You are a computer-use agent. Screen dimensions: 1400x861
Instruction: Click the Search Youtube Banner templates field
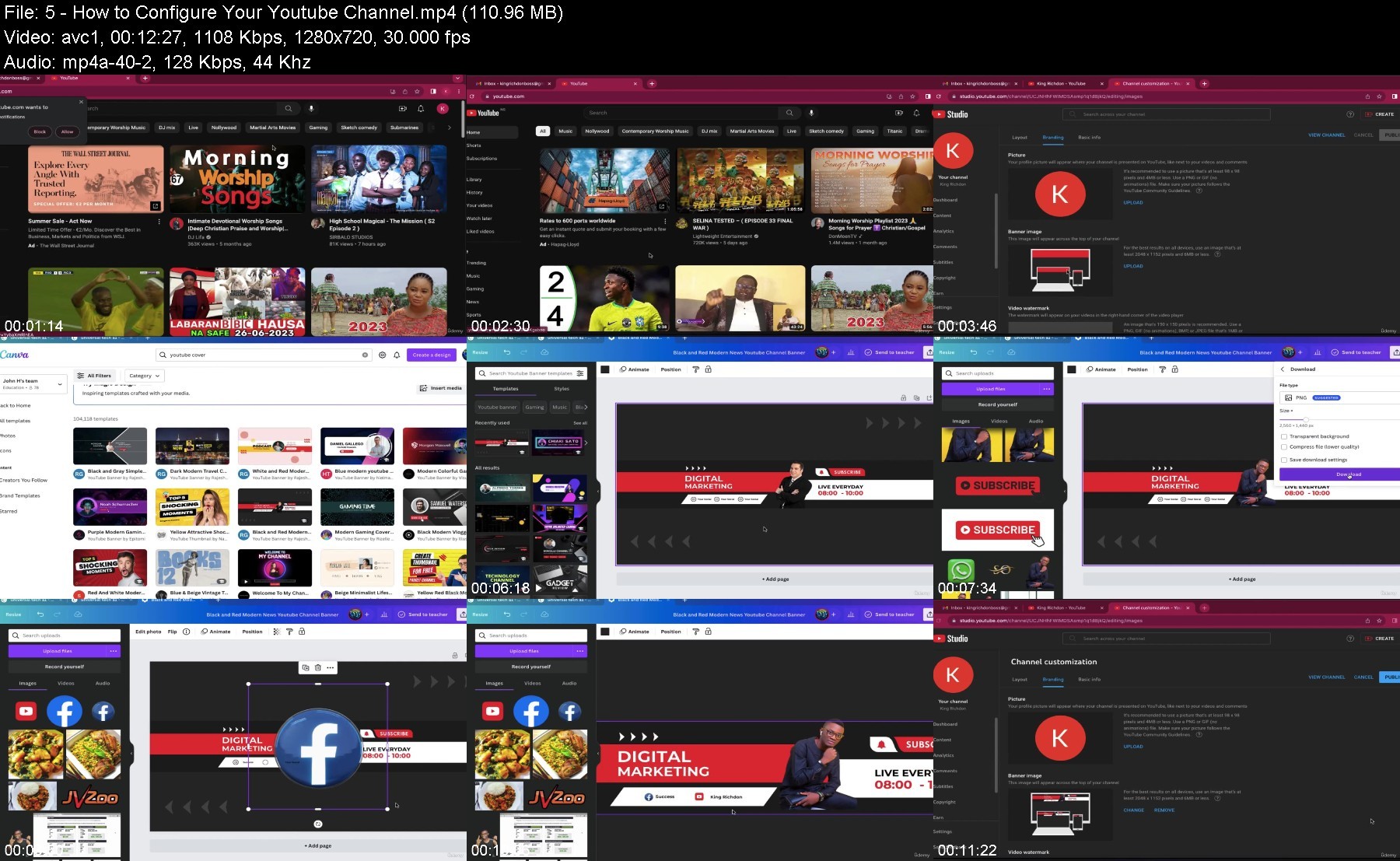click(x=531, y=373)
